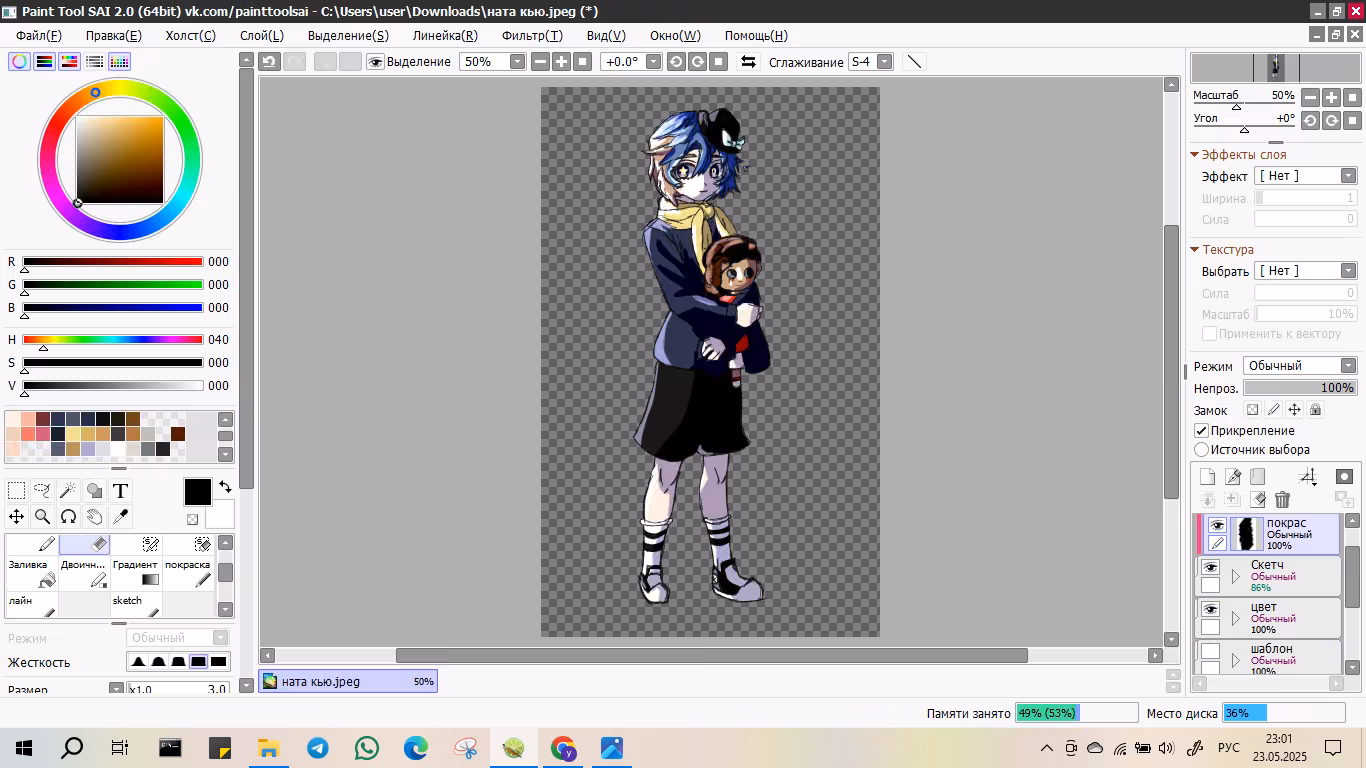Collapse the Эффекты слоя section

pos(1195,155)
